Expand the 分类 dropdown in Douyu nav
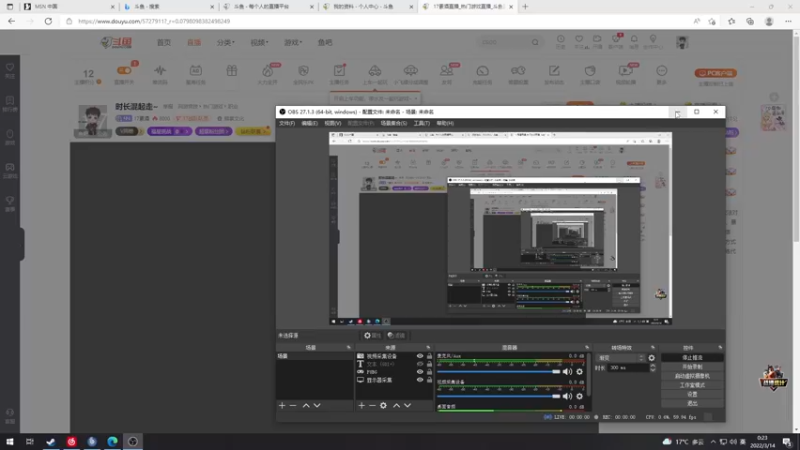This screenshot has width=800, height=450. click(x=226, y=42)
